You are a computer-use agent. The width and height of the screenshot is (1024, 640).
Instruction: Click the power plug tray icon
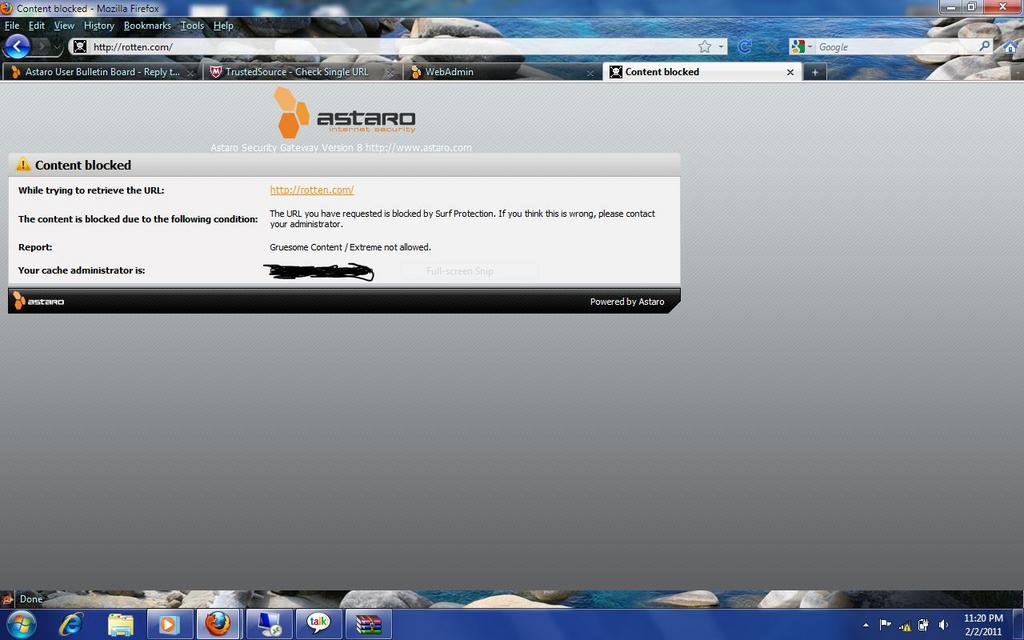pos(923,625)
